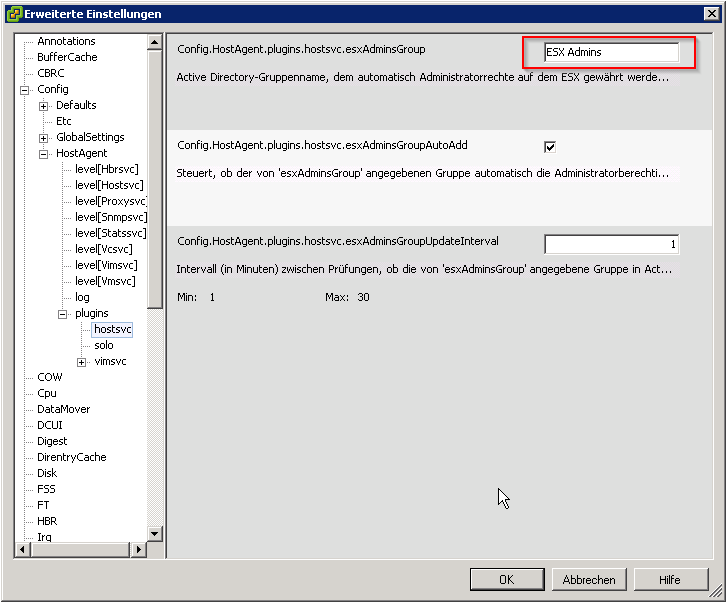Select the DirentryCache tree entry
Screen dimensions: 726x602
click(71, 457)
